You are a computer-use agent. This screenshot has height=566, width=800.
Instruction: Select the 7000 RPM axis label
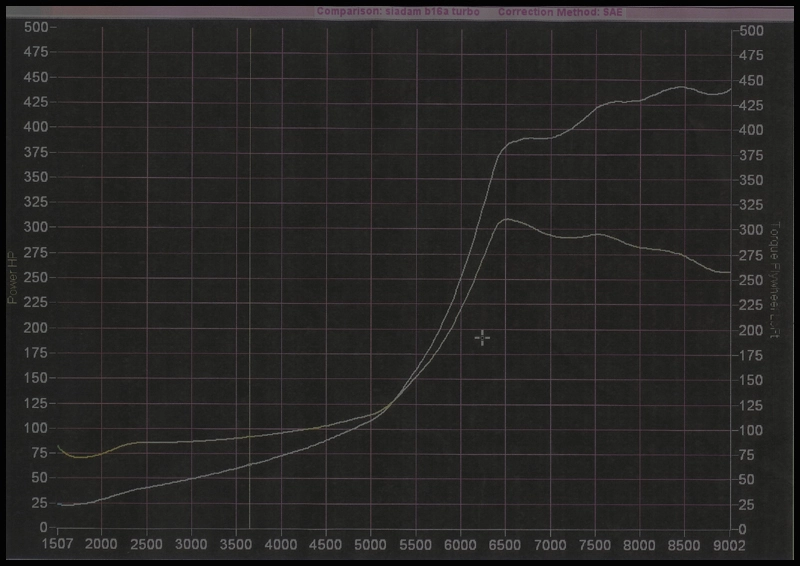(550, 545)
